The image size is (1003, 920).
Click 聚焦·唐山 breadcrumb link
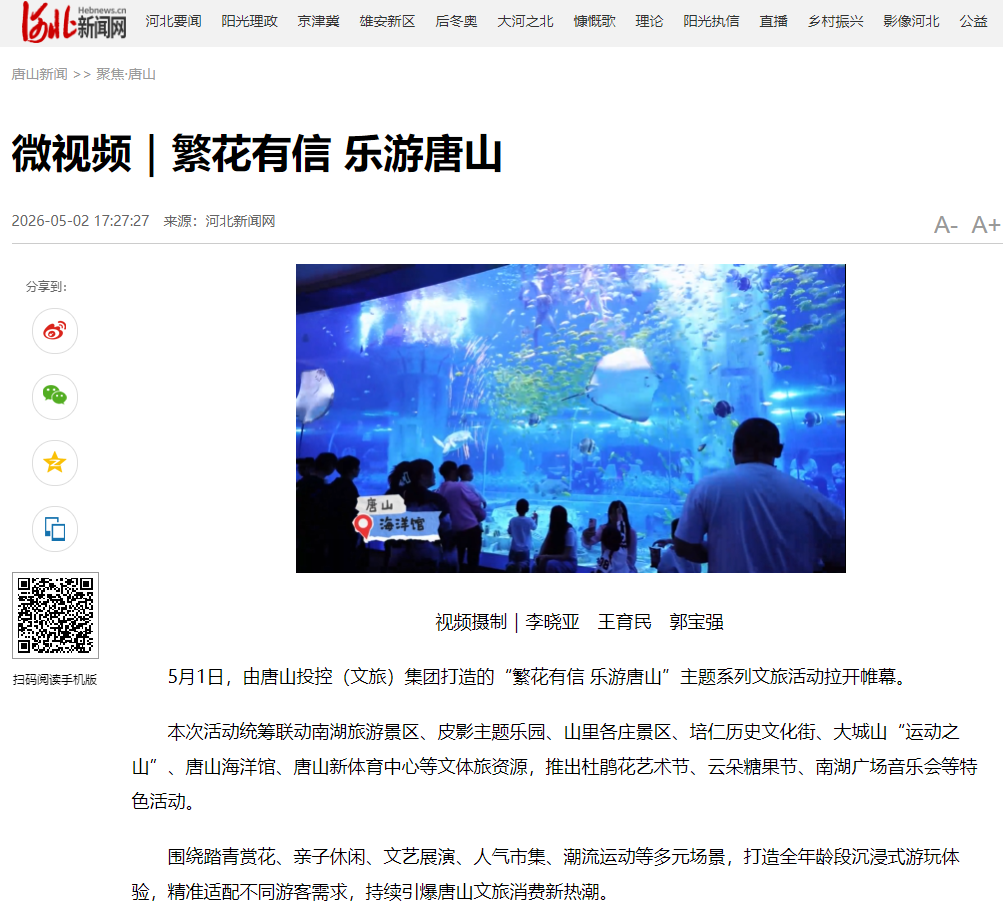click(126, 74)
